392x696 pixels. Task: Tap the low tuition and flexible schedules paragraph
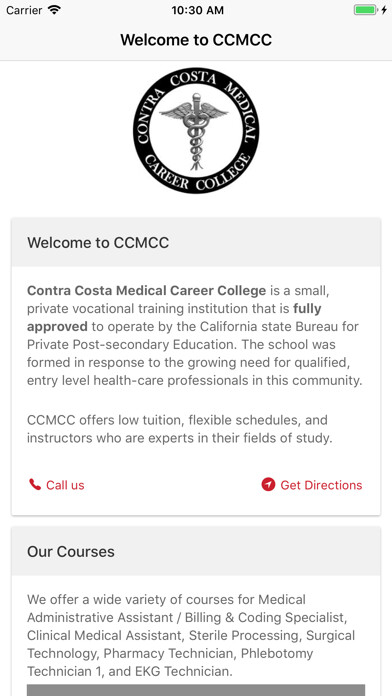tap(180, 429)
